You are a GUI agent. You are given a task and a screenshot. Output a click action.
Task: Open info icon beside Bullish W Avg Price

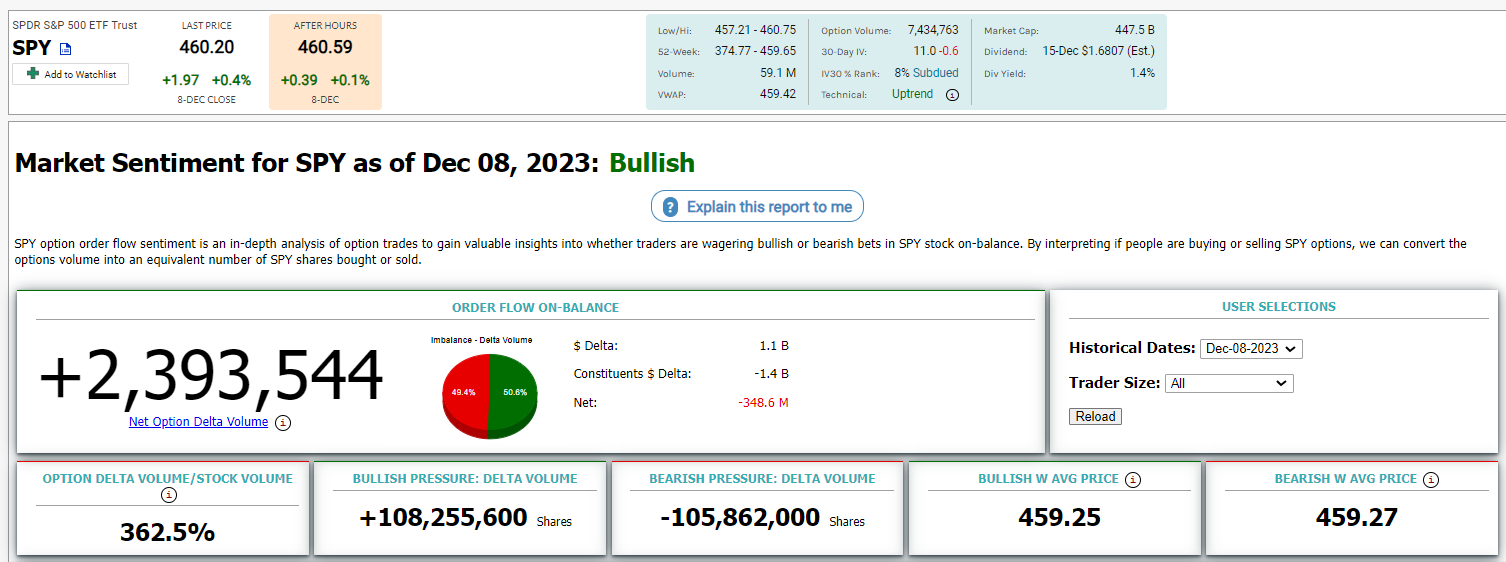pyautogui.click(x=1132, y=479)
